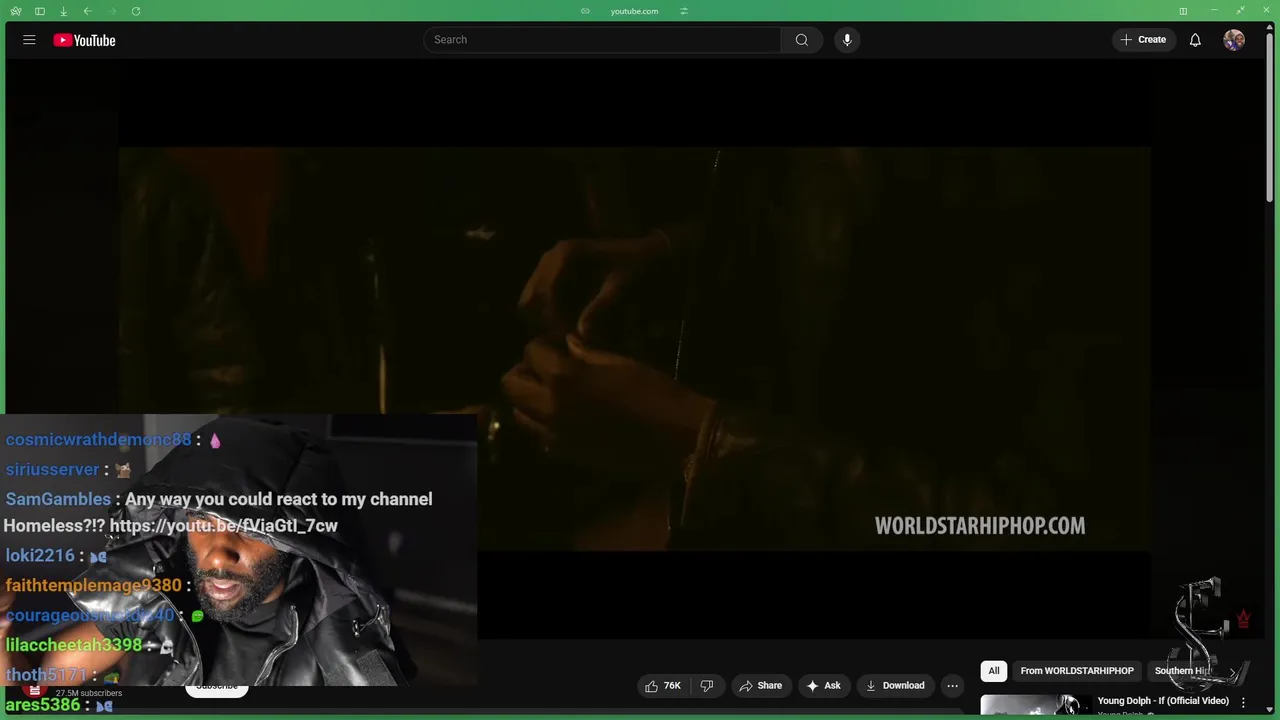
Task: Dislike the video with thumbs down
Action: point(707,685)
